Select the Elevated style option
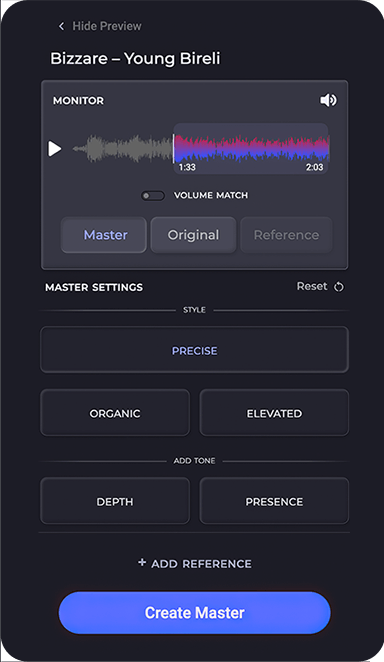 click(x=274, y=413)
